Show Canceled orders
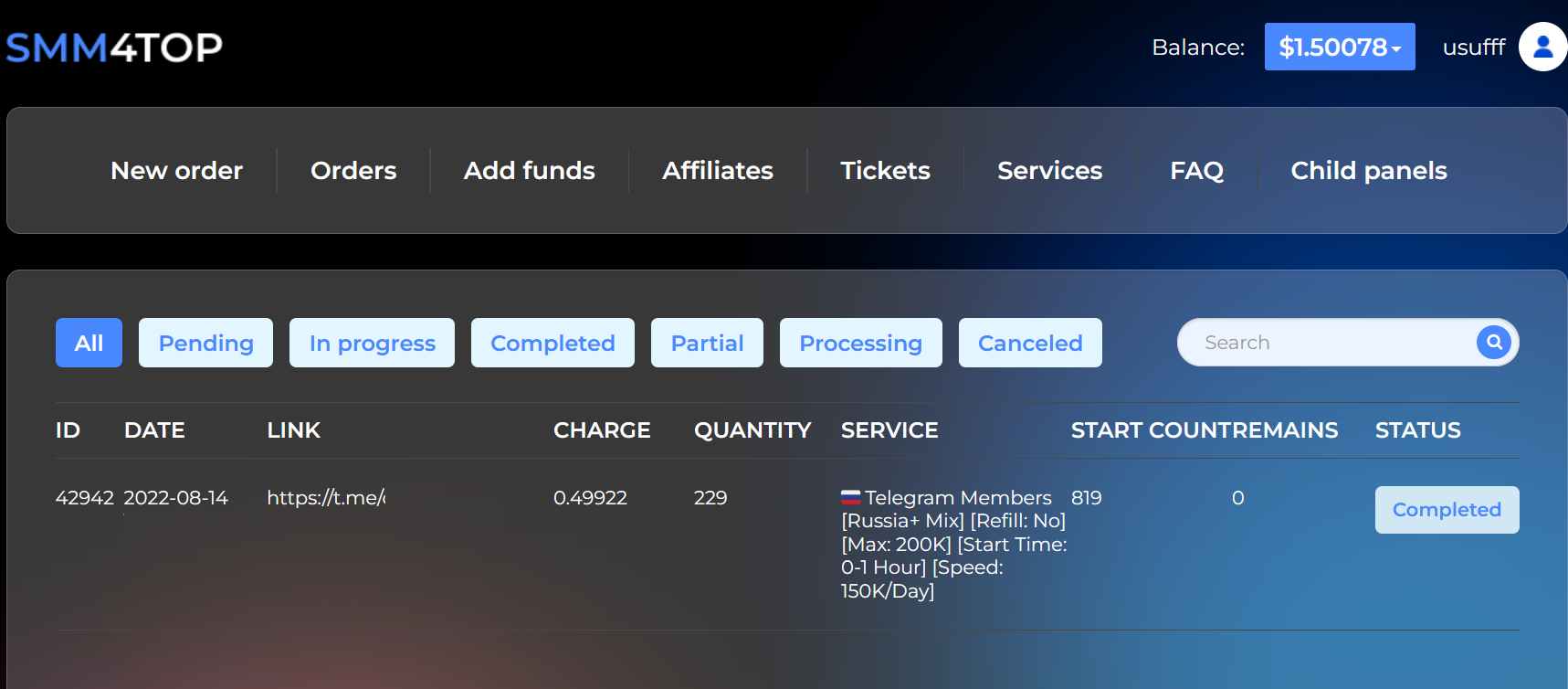This screenshot has width=1568, height=689. [x=1030, y=343]
